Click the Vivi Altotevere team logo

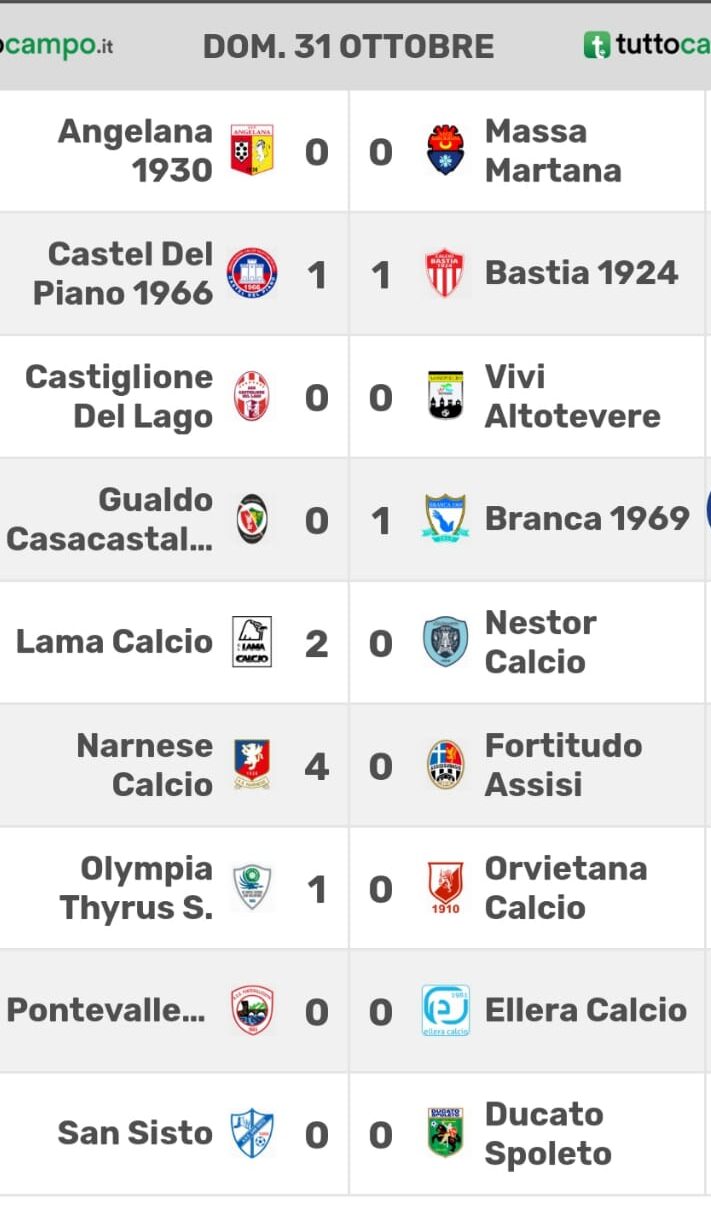(x=445, y=396)
